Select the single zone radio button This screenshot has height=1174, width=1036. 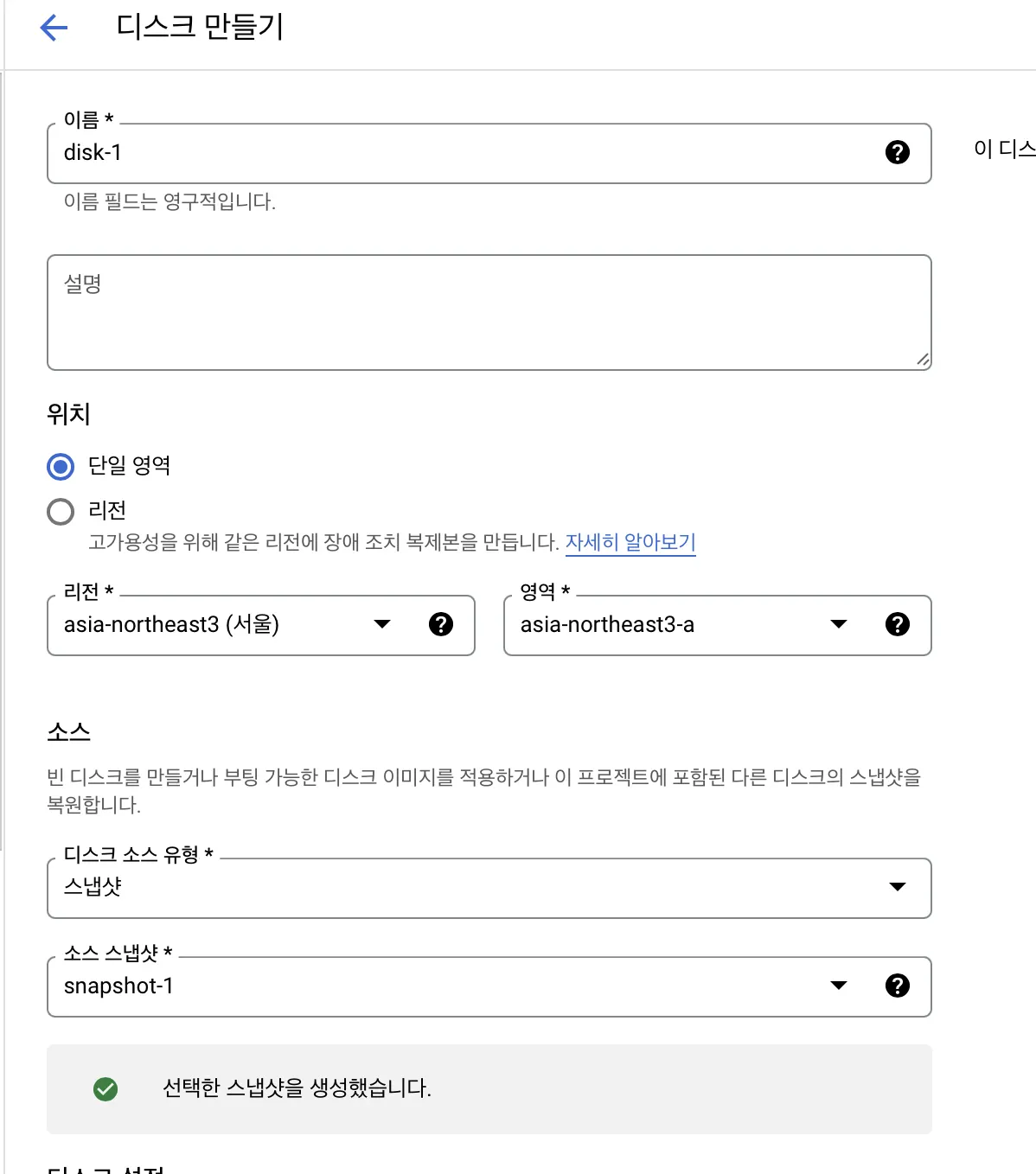click(x=61, y=467)
